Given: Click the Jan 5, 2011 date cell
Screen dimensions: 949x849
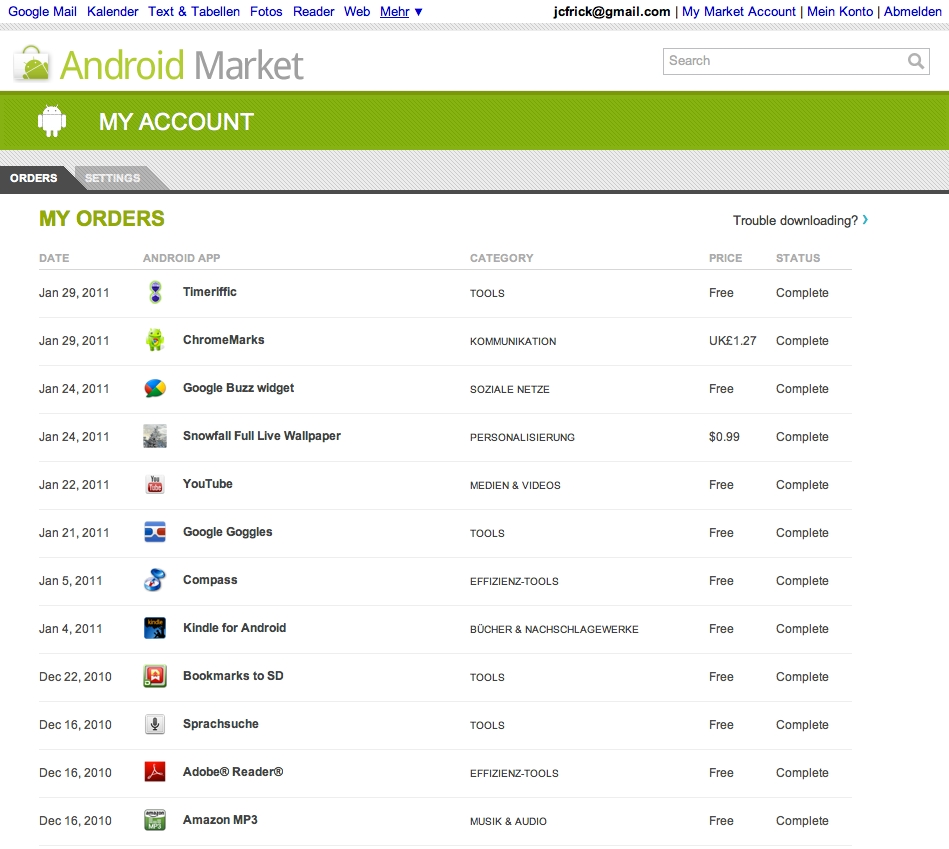Looking at the screenshot, I should click(70, 580).
